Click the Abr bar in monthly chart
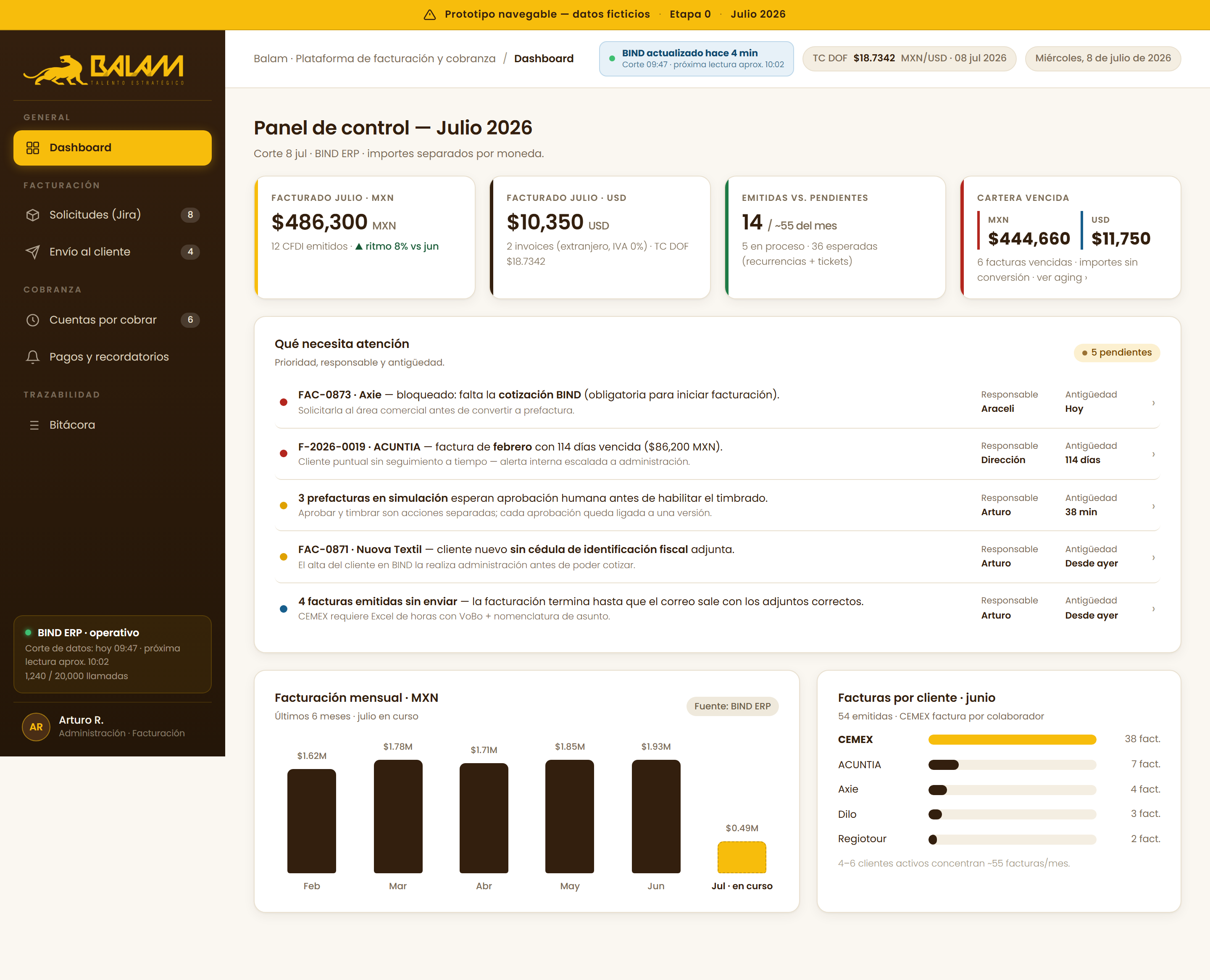Image resolution: width=1210 pixels, height=980 pixels. (x=484, y=818)
